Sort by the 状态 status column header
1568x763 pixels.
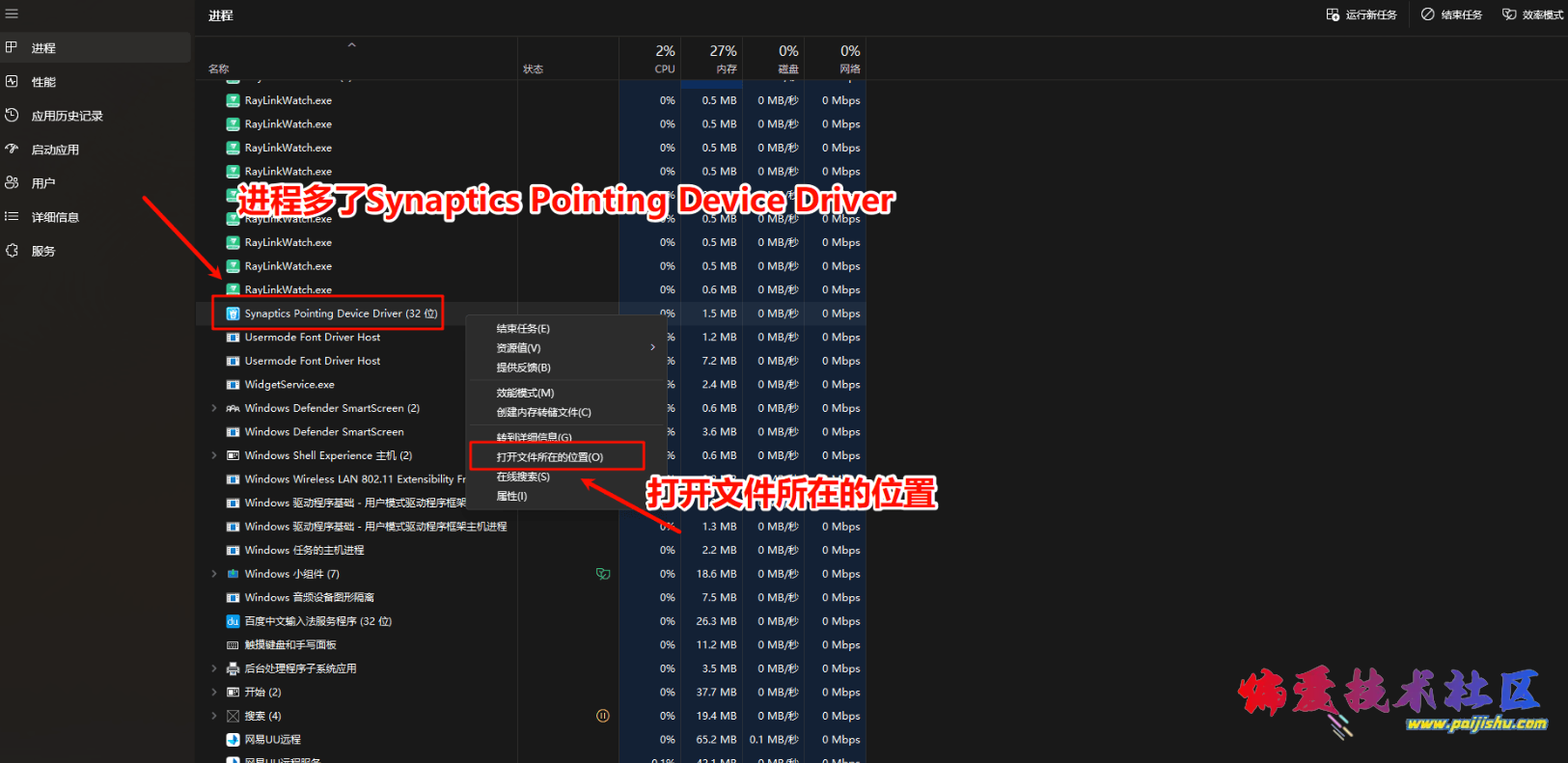coord(534,69)
